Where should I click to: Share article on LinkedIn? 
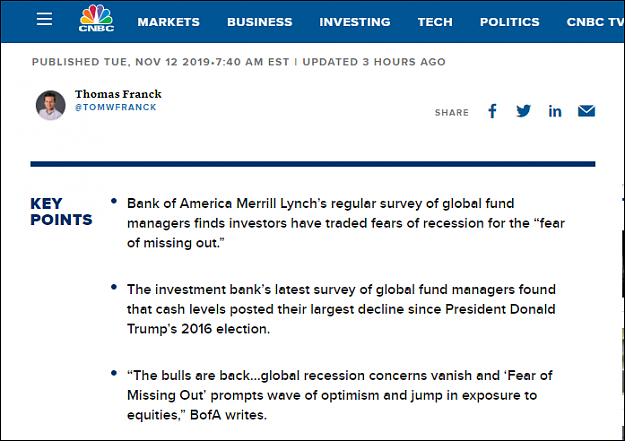coord(555,111)
